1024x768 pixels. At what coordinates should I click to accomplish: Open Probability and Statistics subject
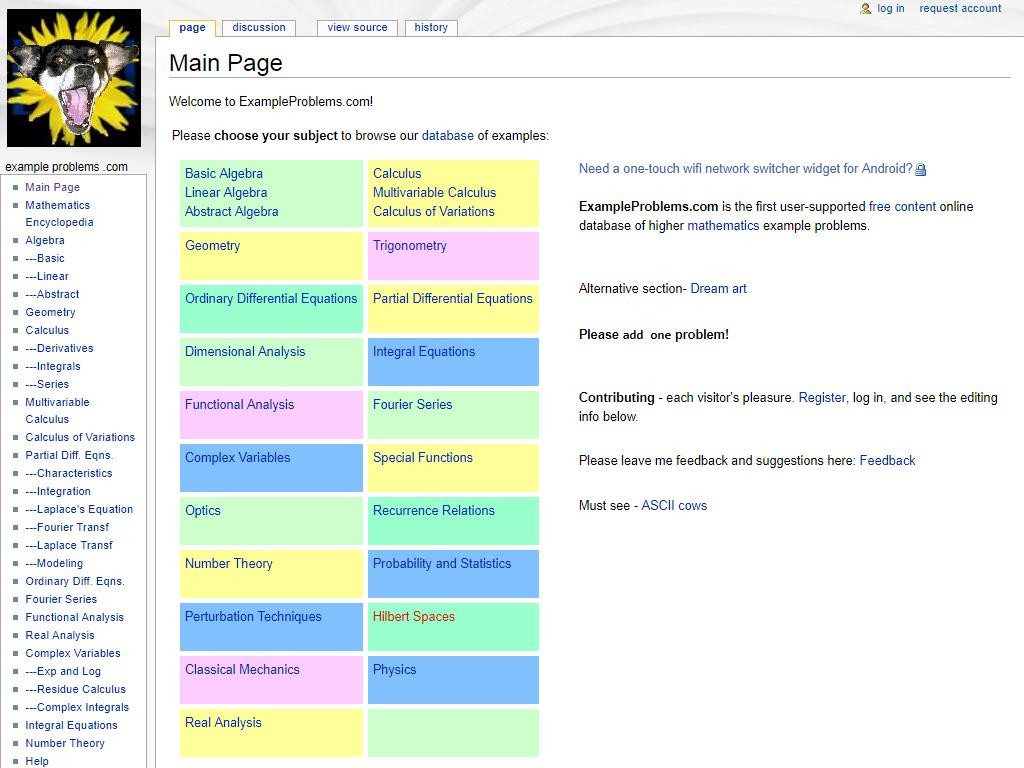point(441,564)
